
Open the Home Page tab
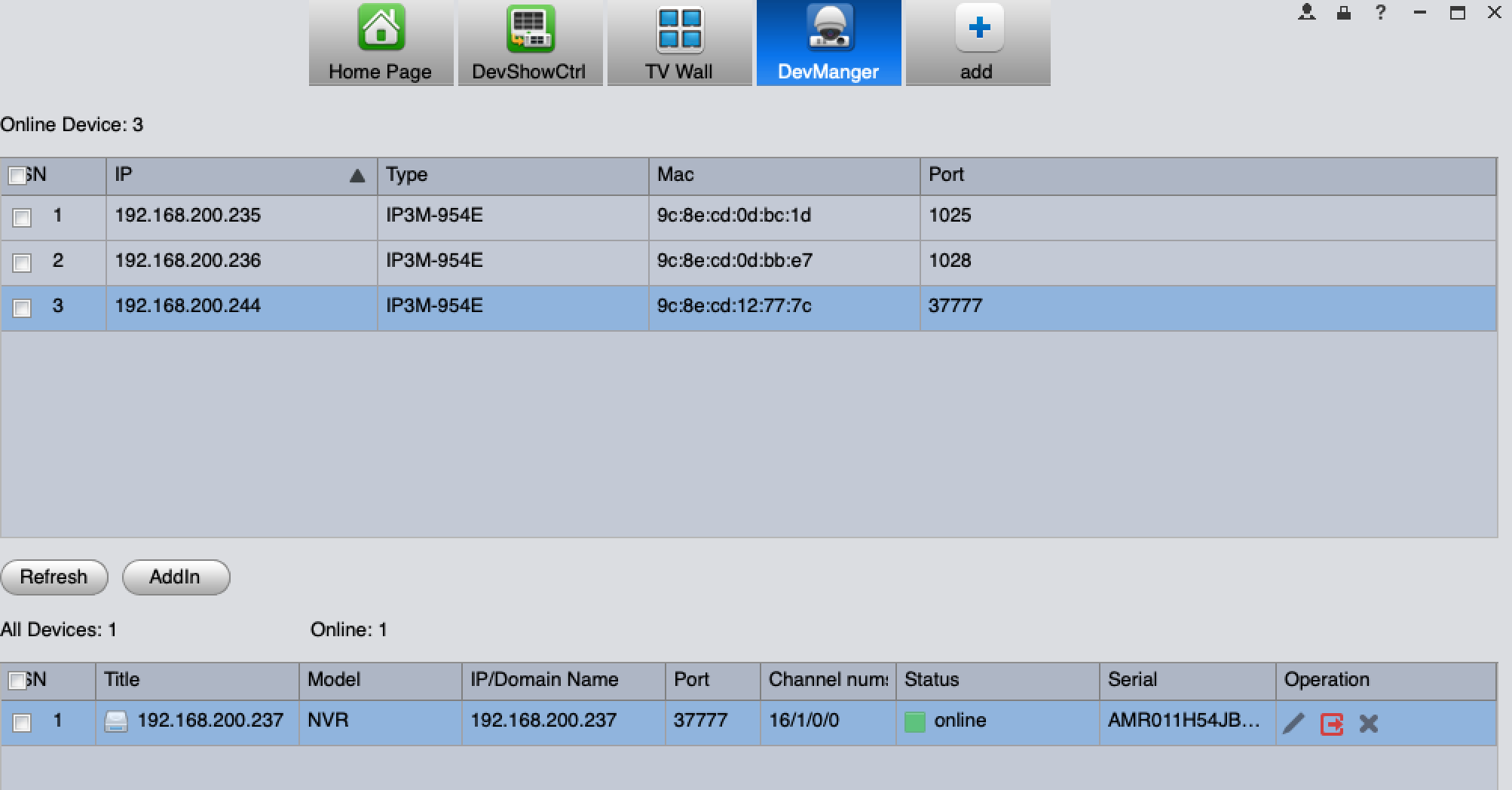click(x=381, y=43)
